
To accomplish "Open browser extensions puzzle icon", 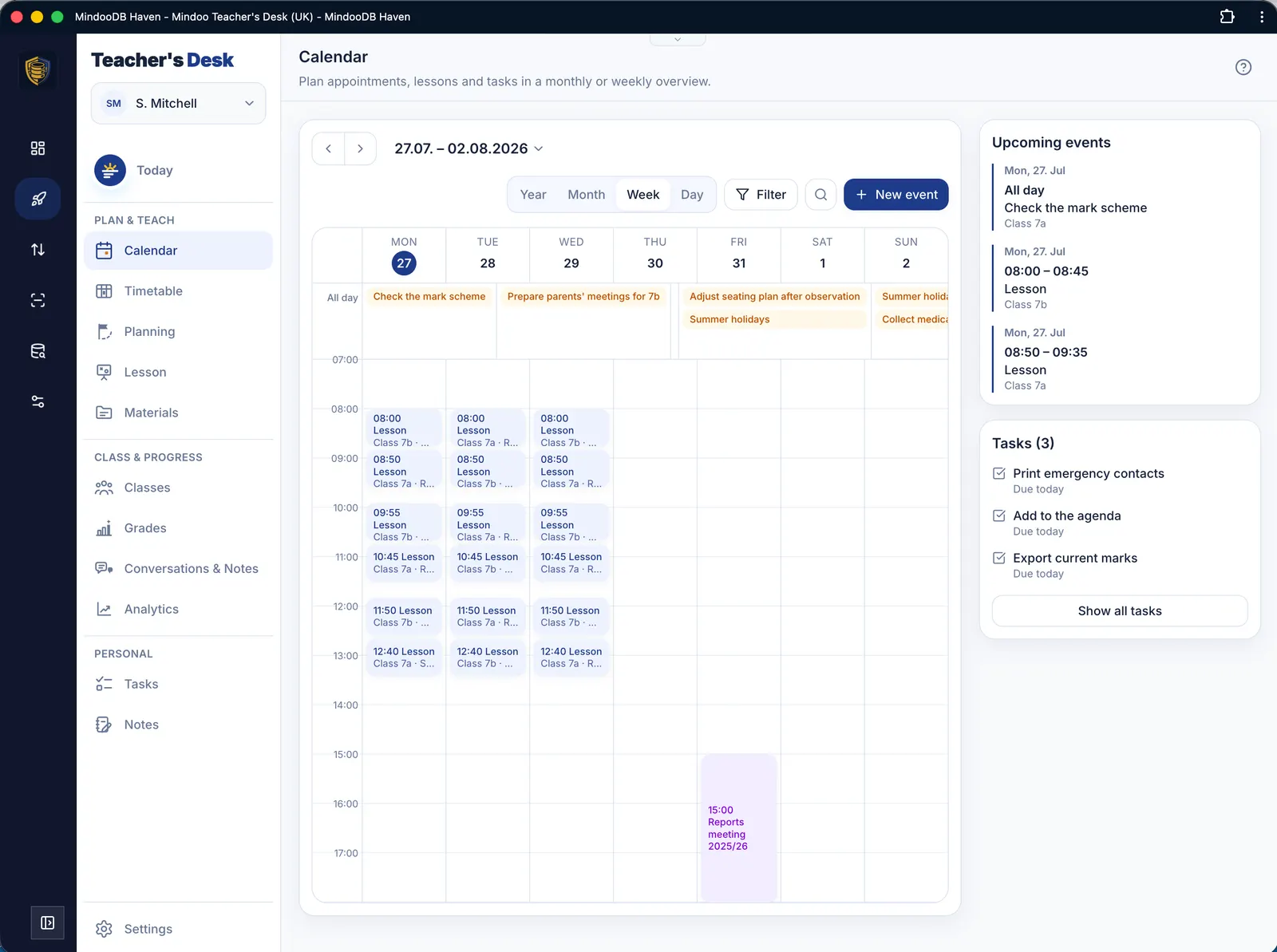I will [x=1227, y=17].
